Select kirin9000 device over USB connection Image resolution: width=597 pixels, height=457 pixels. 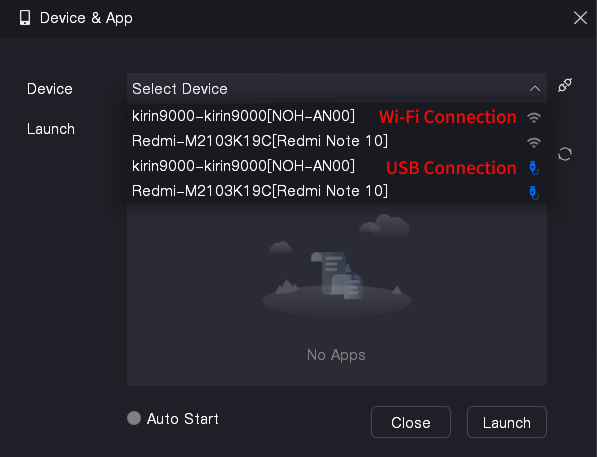click(337, 166)
